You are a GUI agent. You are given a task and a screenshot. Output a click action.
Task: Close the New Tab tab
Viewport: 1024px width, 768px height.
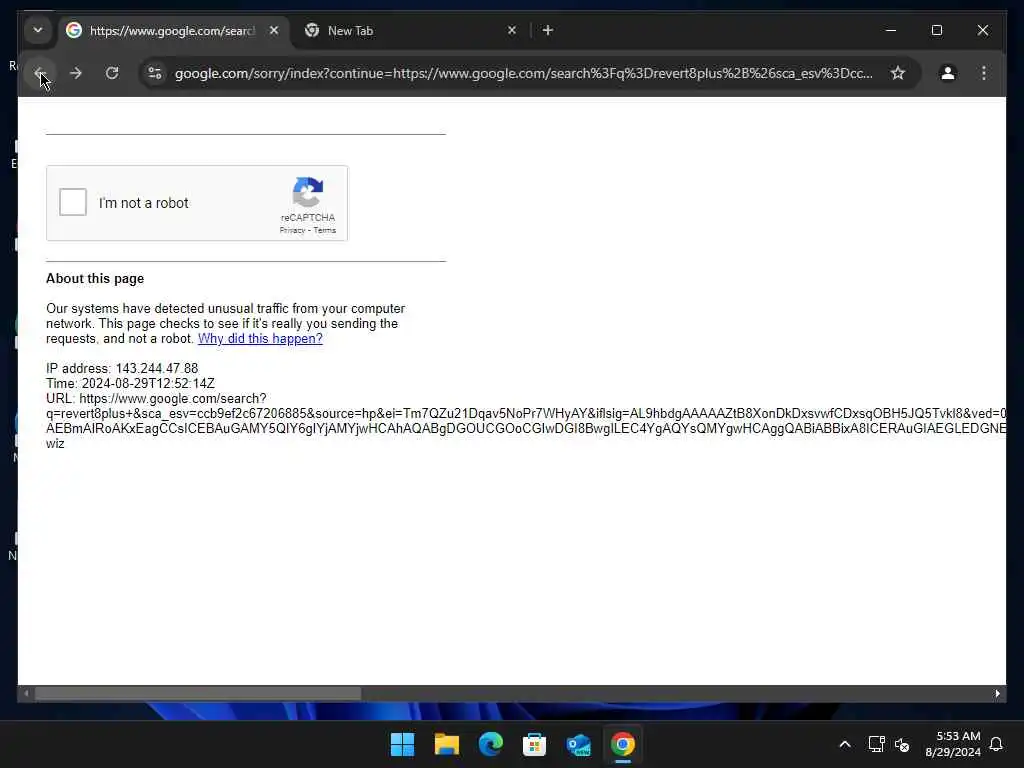(512, 30)
